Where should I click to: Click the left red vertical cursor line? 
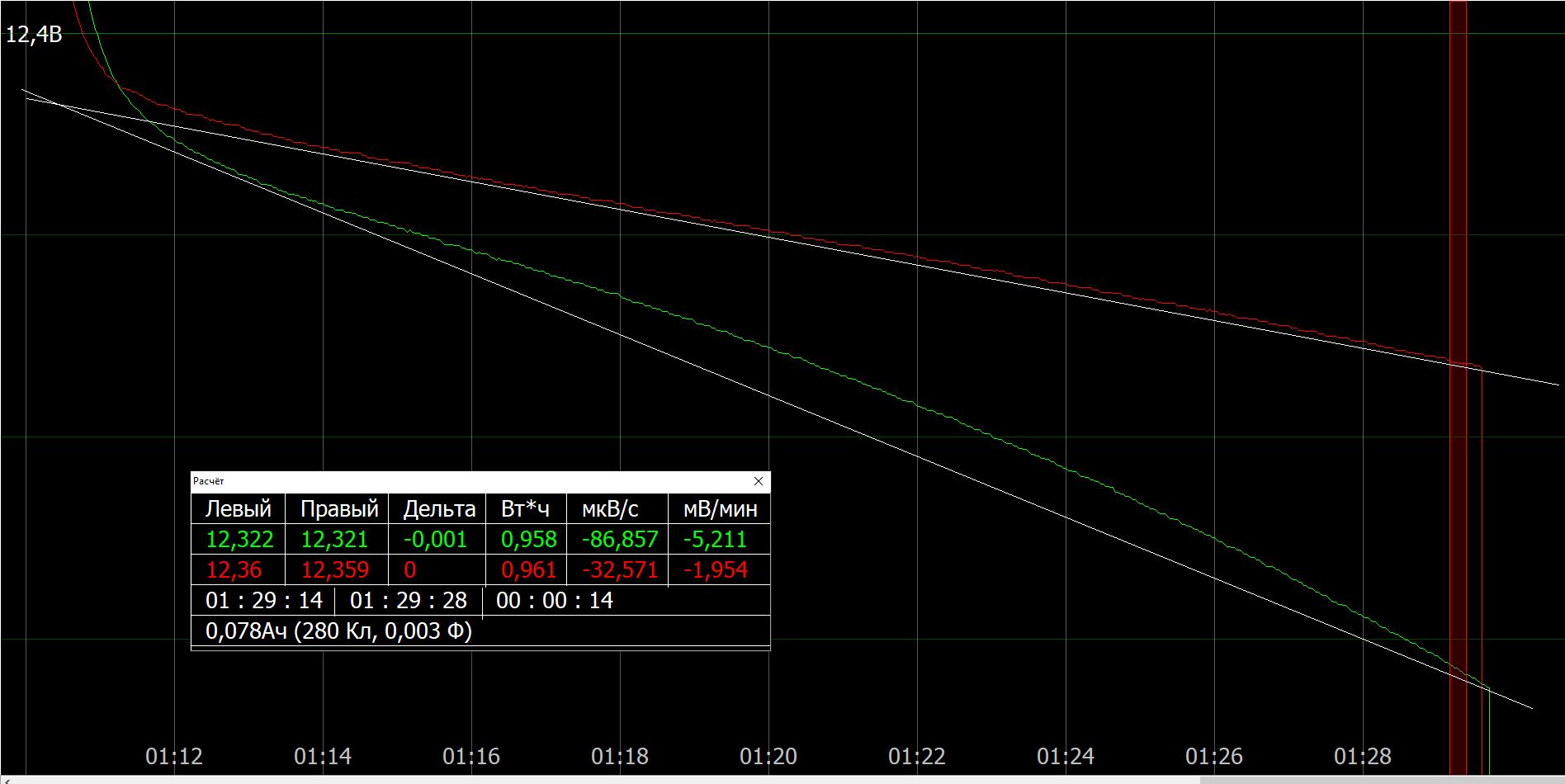coord(1450,388)
